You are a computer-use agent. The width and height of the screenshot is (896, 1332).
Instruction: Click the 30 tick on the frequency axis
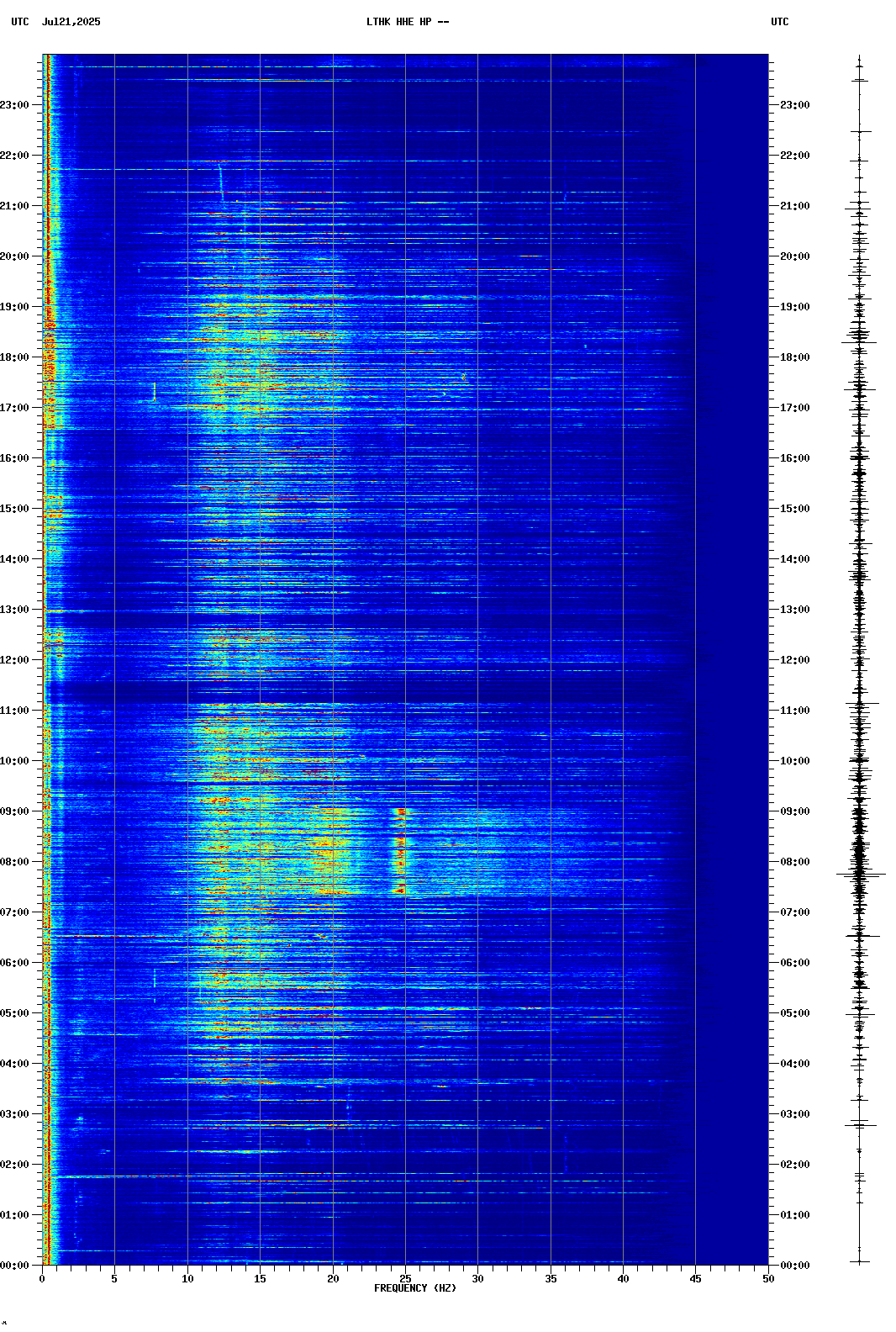coord(477,1279)
